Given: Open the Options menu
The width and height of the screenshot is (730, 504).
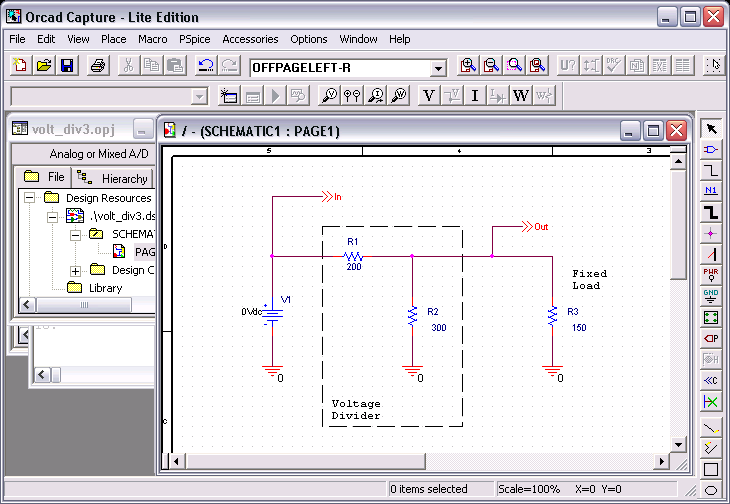Looking at the screenshot, I should click(309, 39).
